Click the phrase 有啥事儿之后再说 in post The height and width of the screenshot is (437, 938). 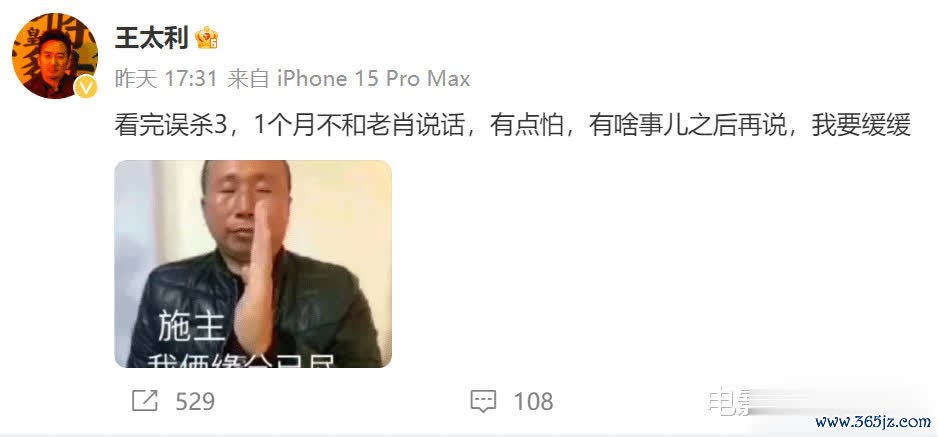(687, 126)
